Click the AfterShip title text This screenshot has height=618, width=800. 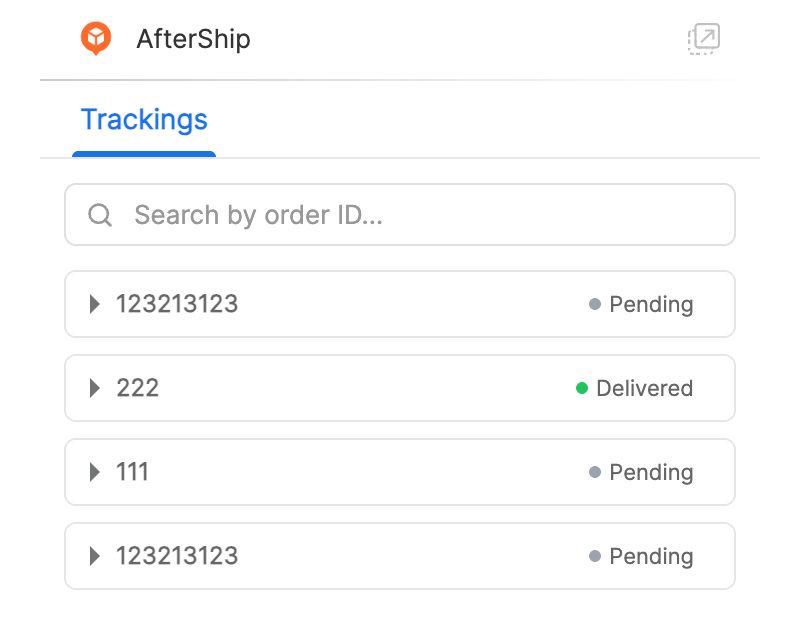(193, 40)
